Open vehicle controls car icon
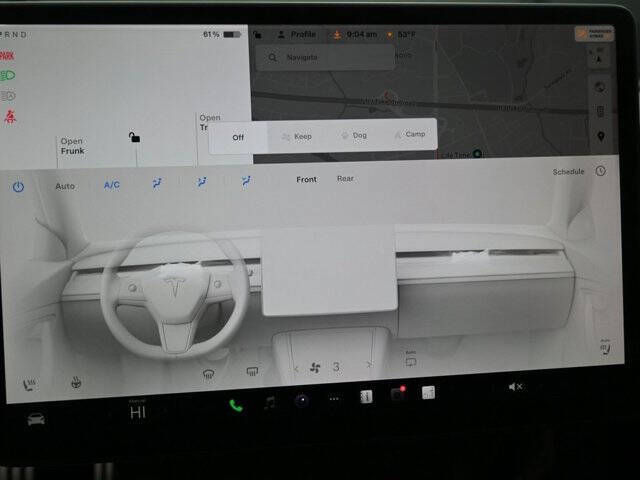This screenshot has height=480, width=640. (36, 419)
